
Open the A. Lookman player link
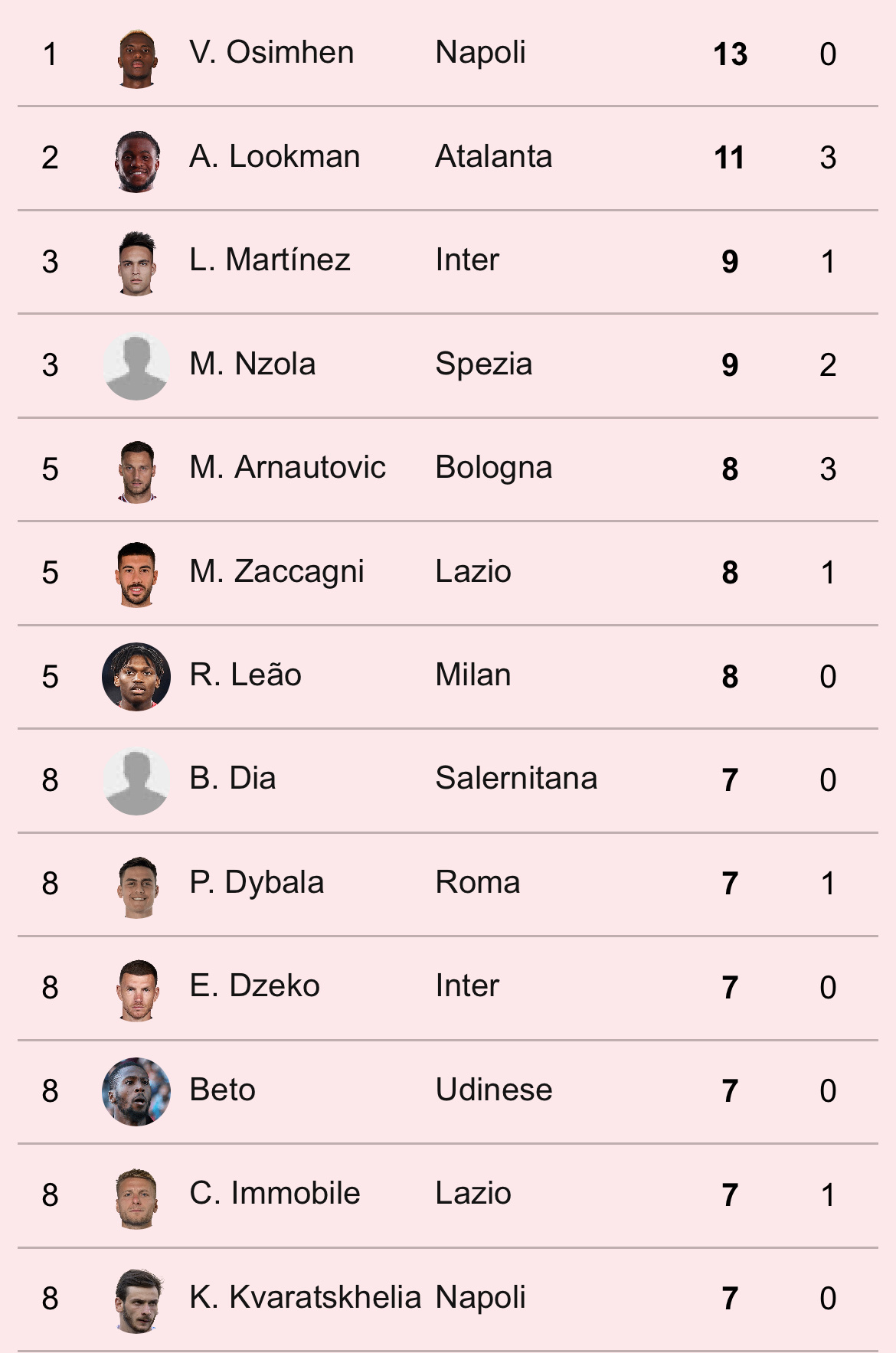click(275, 157)
